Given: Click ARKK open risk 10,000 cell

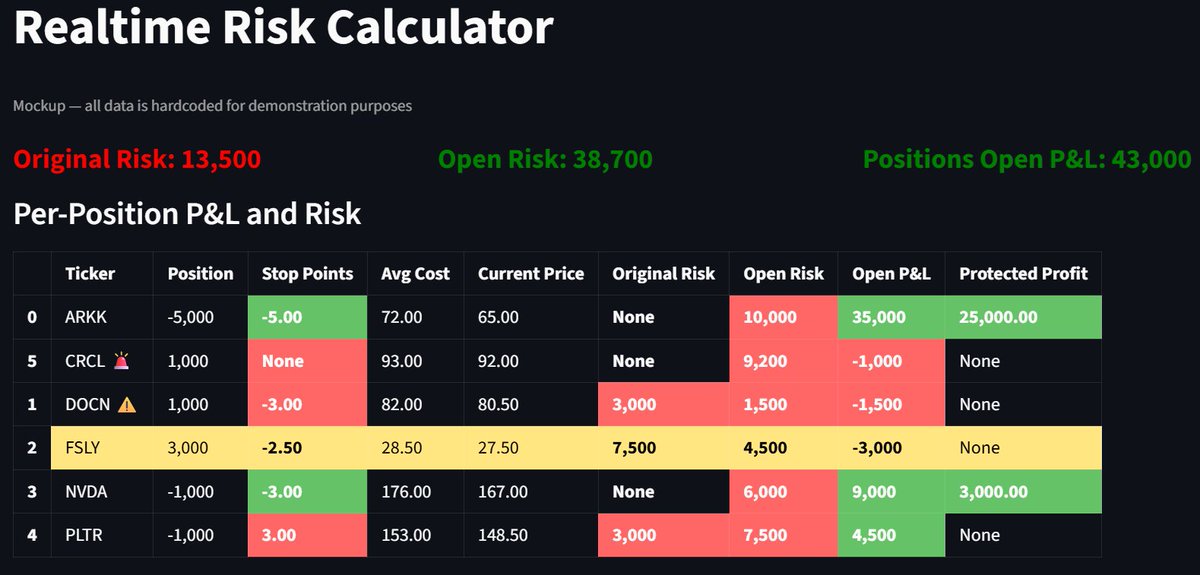Looking at the screenshot, I should (x=784, y=317).
